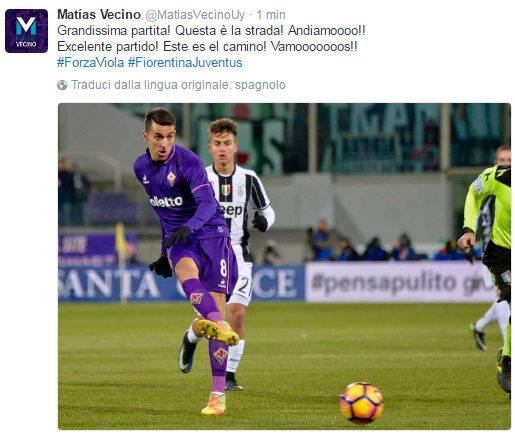Image resolution: width=515 pixels, height=439 pixels.
Task: Click the raised yellow football boot
Action: click(x=218, y=332)
